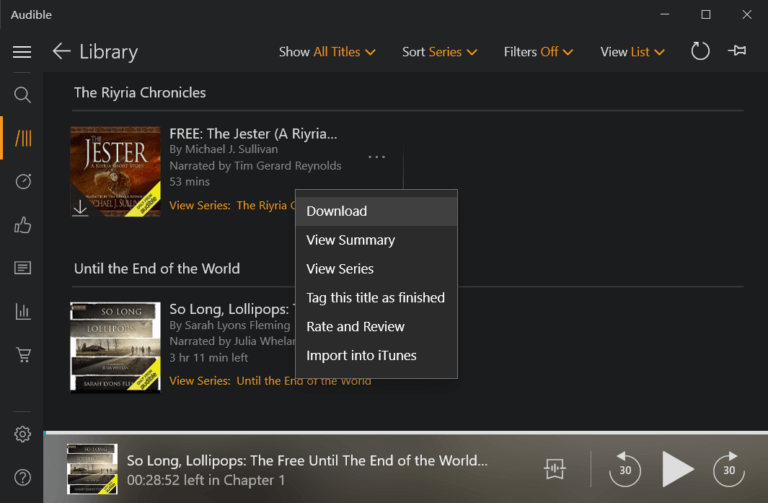Open the Help question mark icon
Image resolution: width=768 pixels, height=503 pixels.
pos(23,477)
